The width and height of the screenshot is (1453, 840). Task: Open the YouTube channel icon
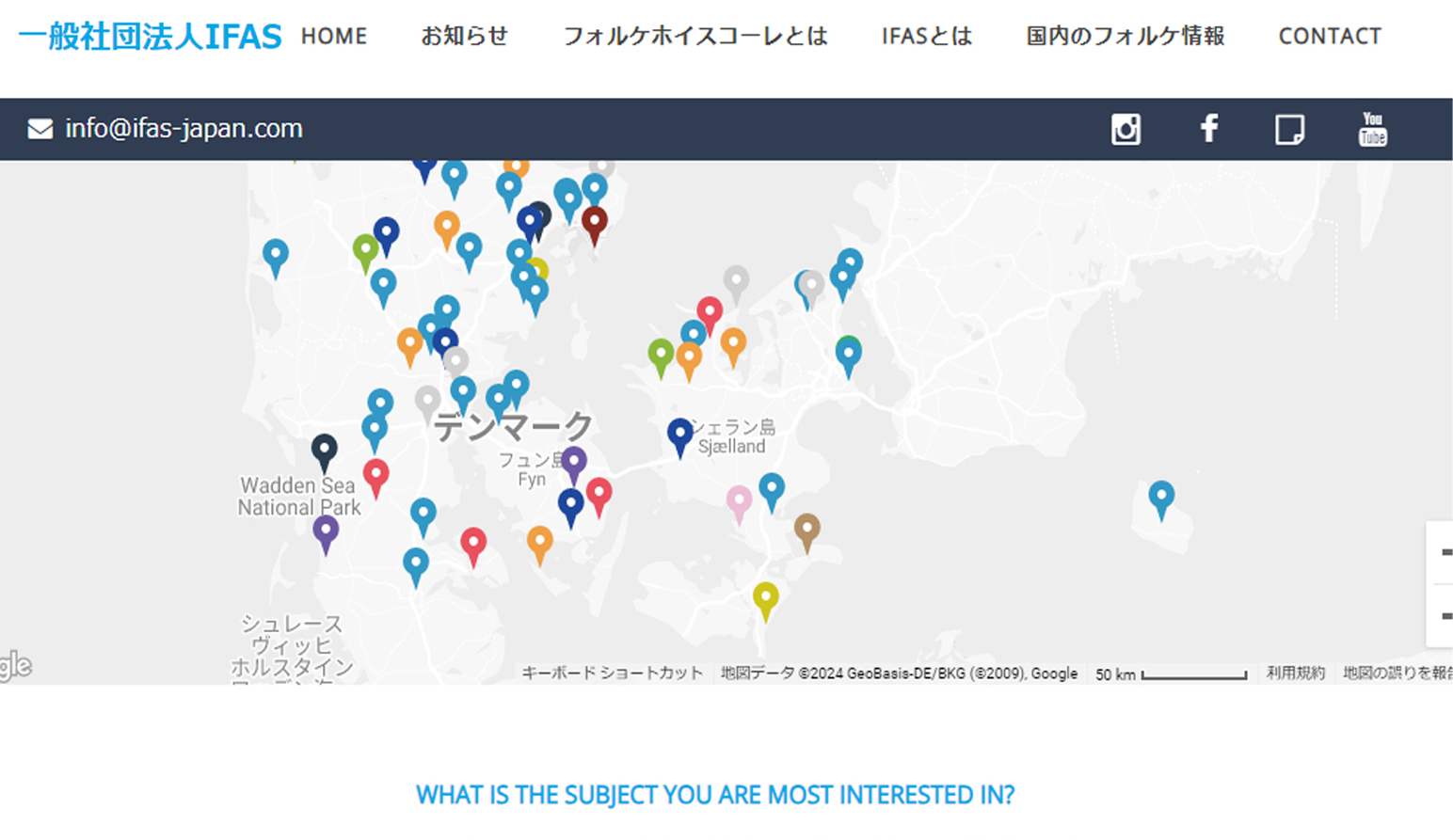(1372, 129)
